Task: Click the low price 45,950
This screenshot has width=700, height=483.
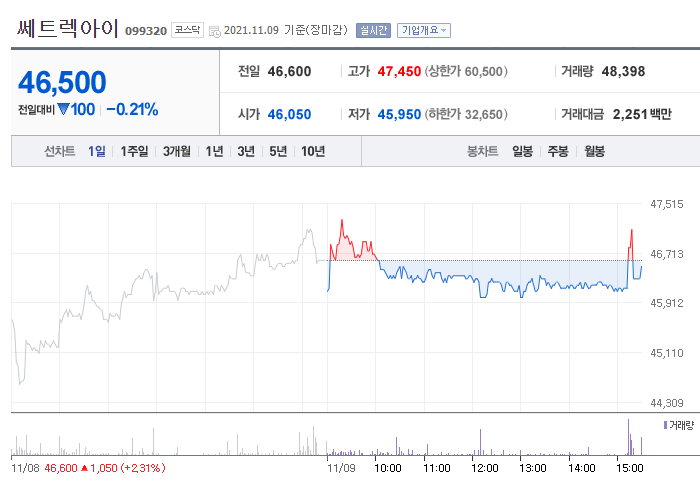Action: [x=399, y=114]
